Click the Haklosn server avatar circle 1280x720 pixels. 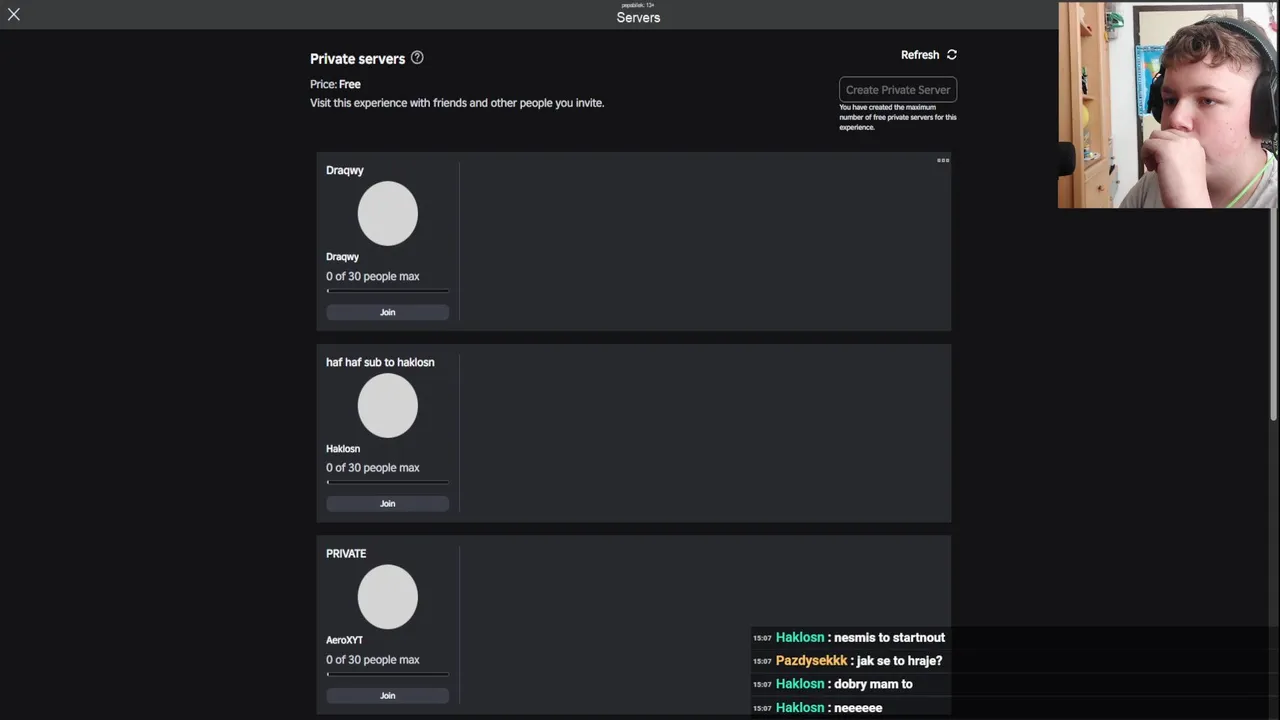(x=388, y=405)
